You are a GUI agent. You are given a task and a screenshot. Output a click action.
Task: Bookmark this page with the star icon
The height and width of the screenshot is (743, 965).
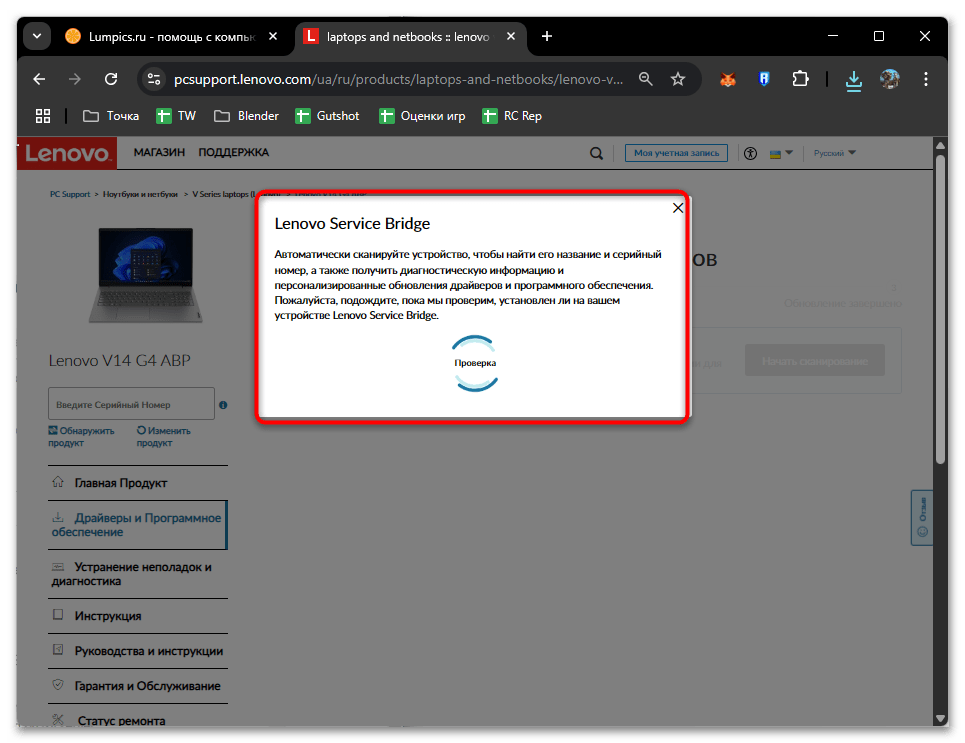[x=678, y=79]
